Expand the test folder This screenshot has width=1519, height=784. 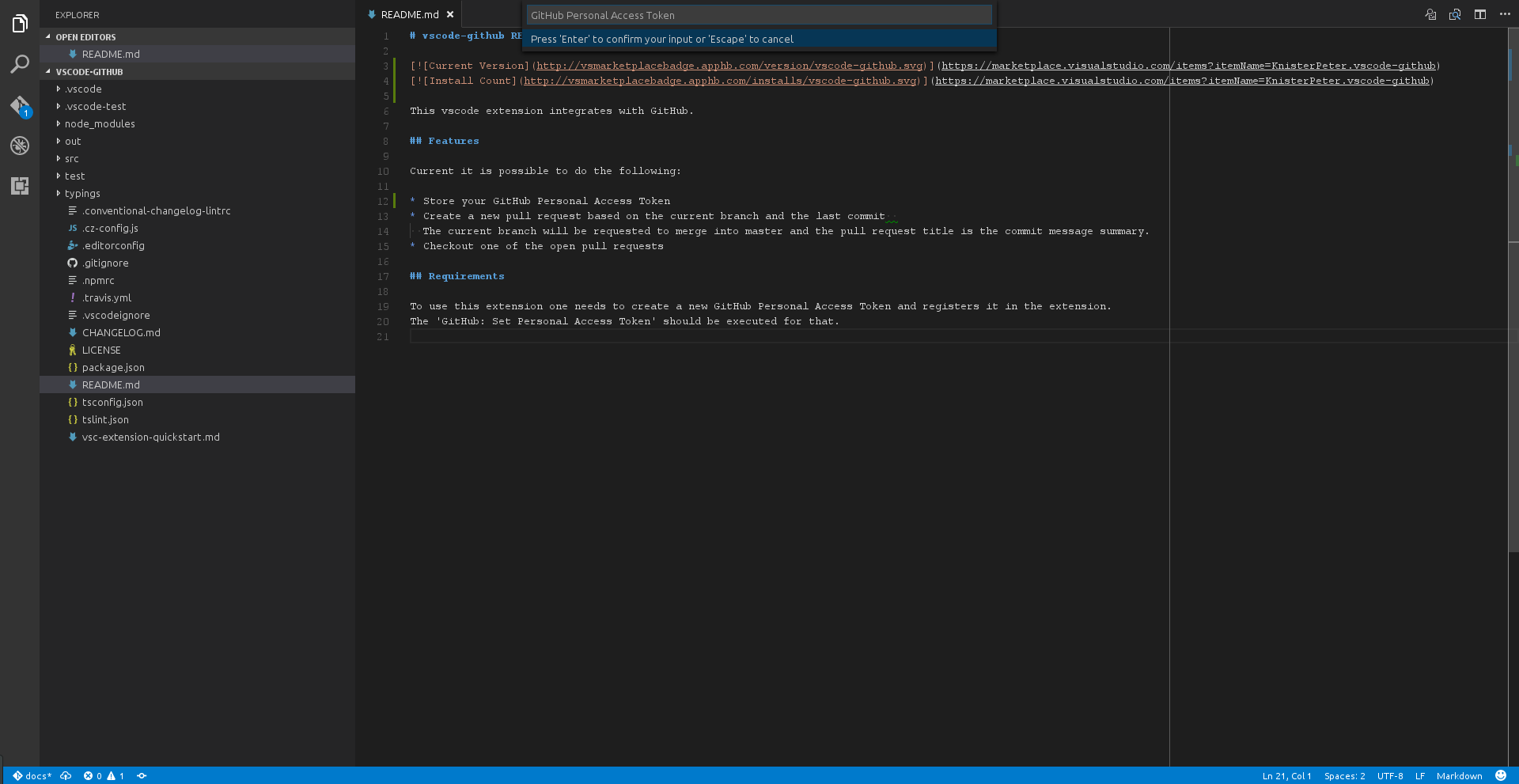coord(198,176)
